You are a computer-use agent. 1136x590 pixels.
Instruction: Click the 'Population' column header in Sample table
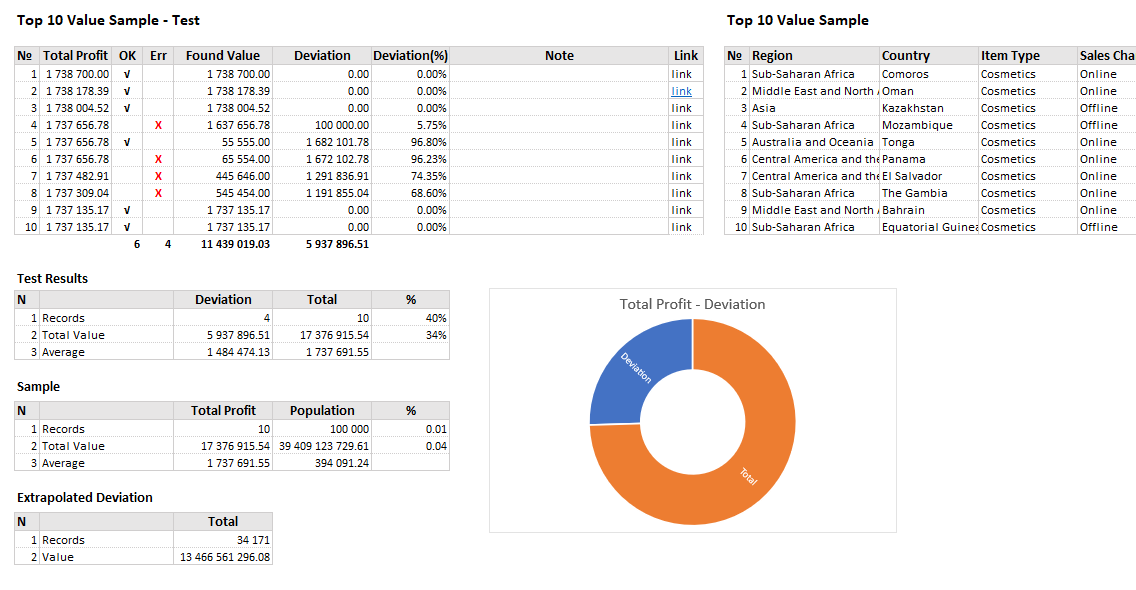click(322, 410)
